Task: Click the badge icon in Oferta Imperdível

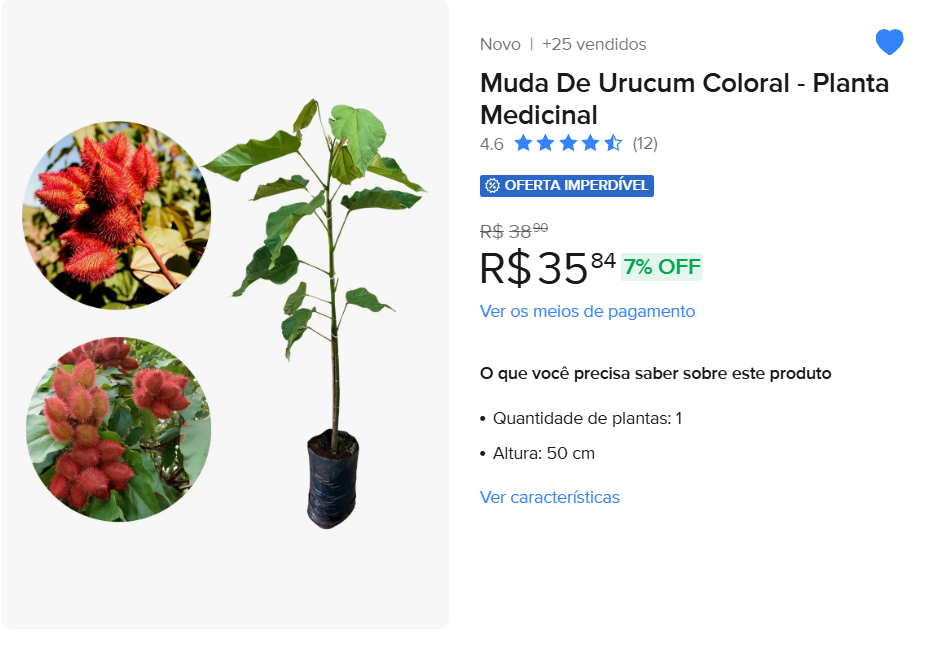Action: point(492,185)
